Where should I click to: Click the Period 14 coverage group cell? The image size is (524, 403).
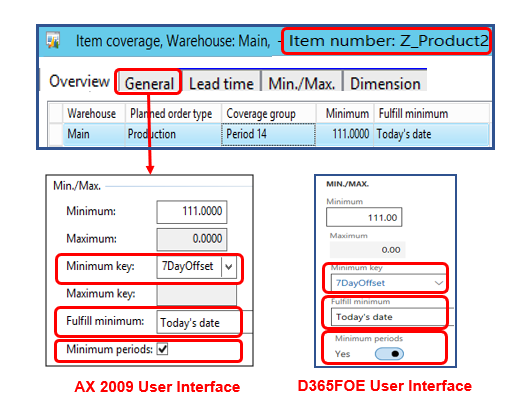point(268,134)
